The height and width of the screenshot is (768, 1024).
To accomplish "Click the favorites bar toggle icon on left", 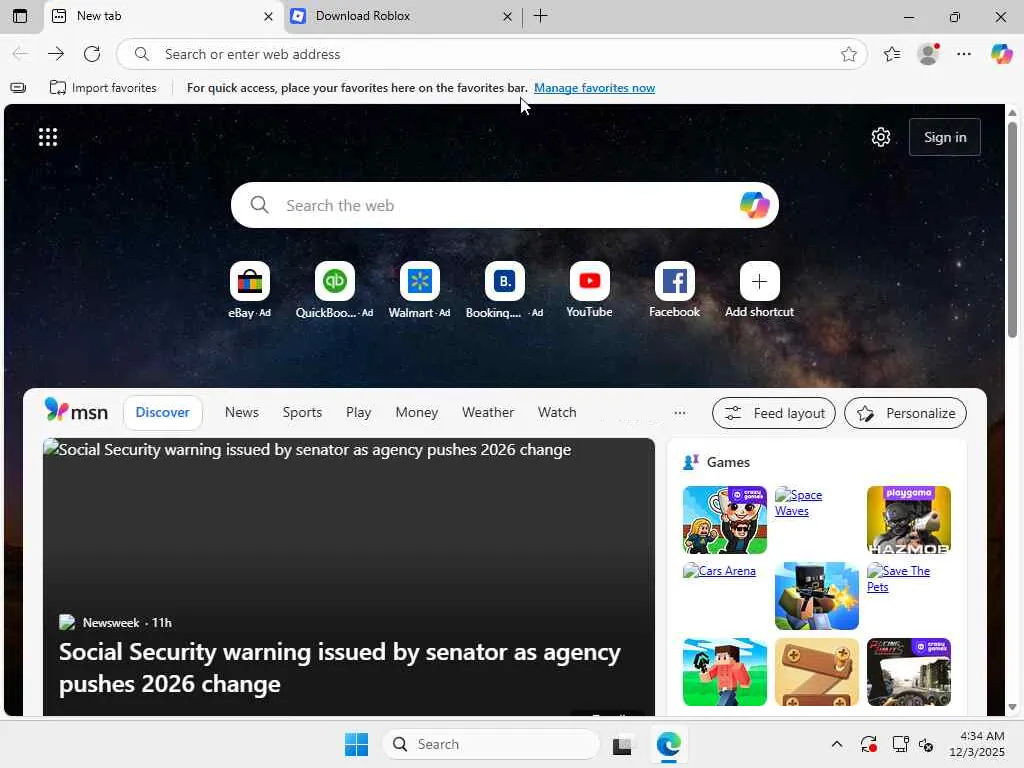I will click(18, 88).
